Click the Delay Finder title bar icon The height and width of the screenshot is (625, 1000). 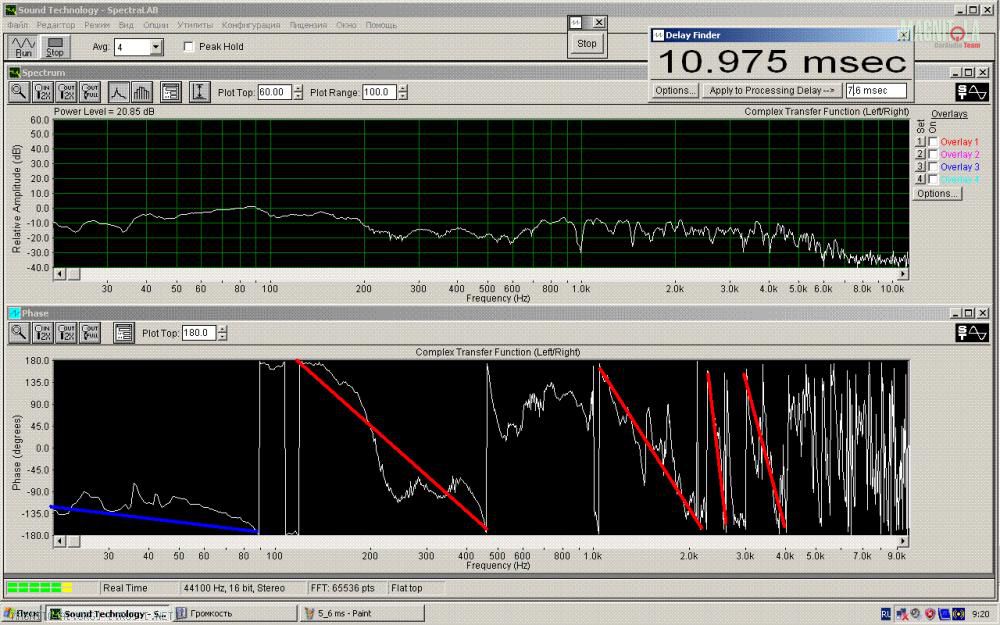pyautogui.click(x=658, y=35)
